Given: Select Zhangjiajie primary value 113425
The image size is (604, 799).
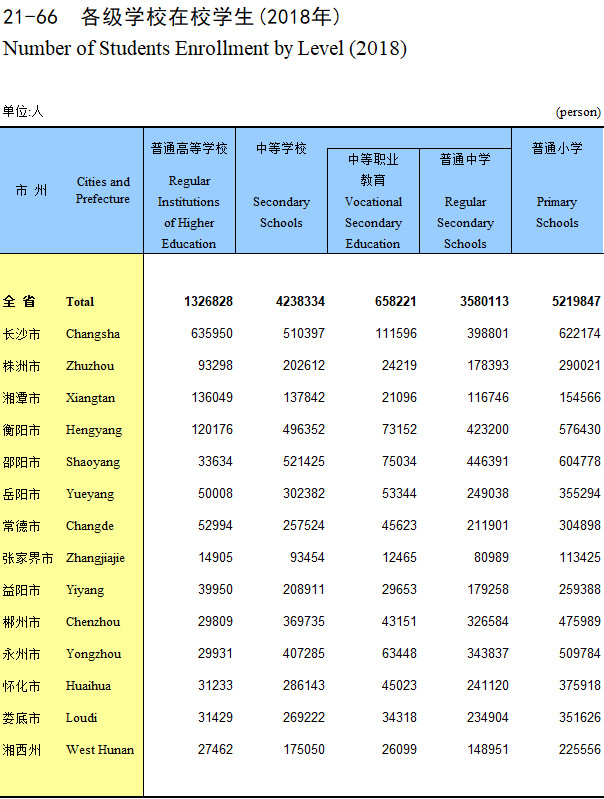Looking at the screenshot, I should [x=580, y=557].
